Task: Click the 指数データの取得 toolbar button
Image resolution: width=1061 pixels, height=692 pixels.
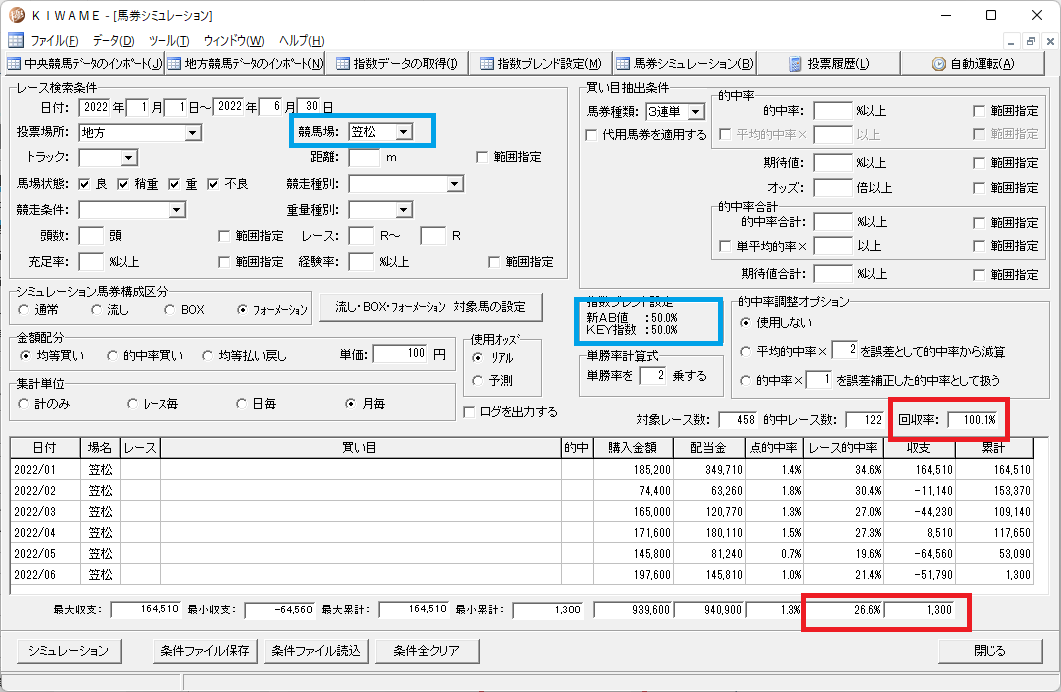Action: point(397,64)
